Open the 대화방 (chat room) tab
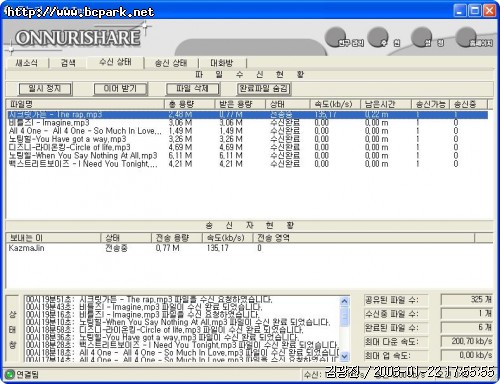This screenshot has width=500, height=384. click(222, 63)
